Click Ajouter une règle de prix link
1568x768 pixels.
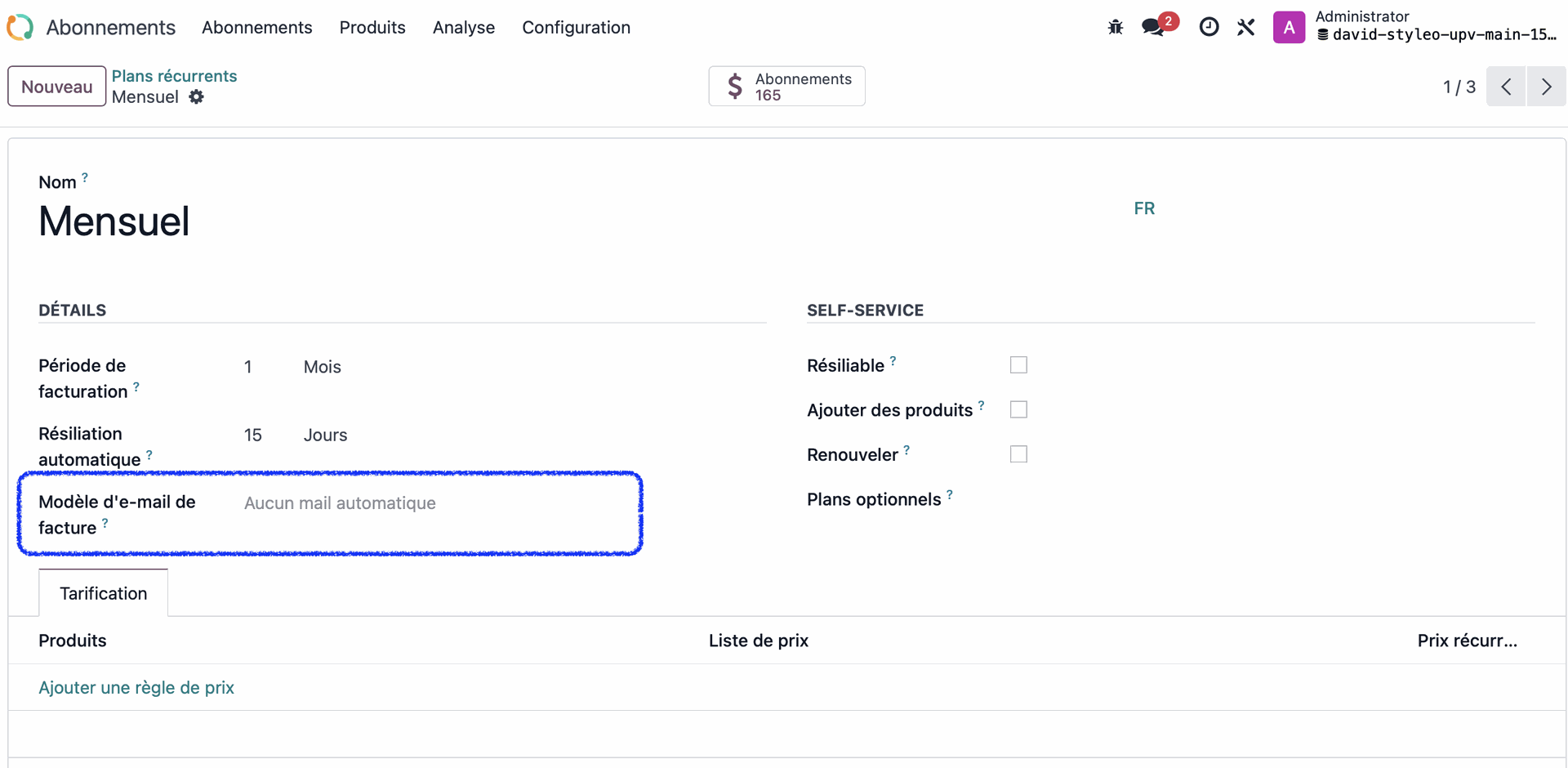click(136, 687)
